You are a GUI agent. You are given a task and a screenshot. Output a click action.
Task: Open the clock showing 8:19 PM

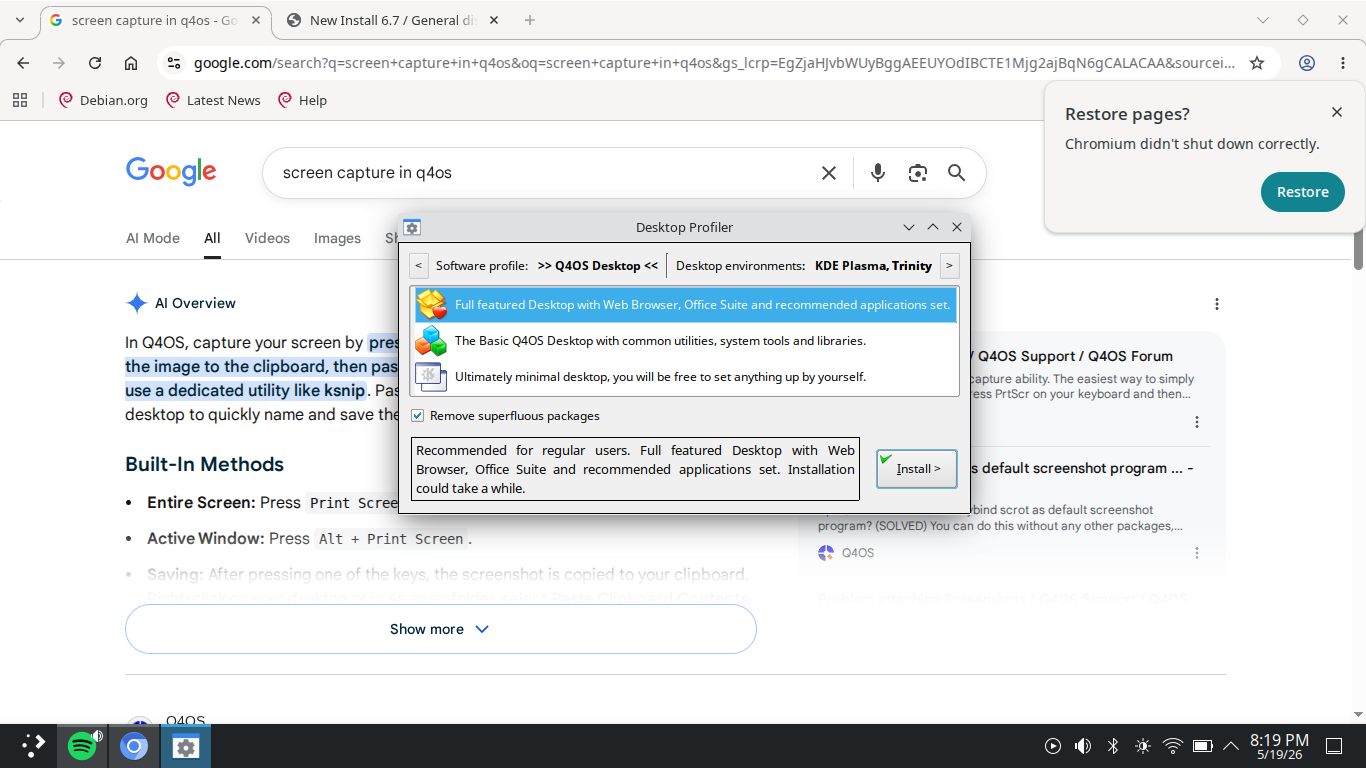pyautogui.click(x=1279, y=746)
